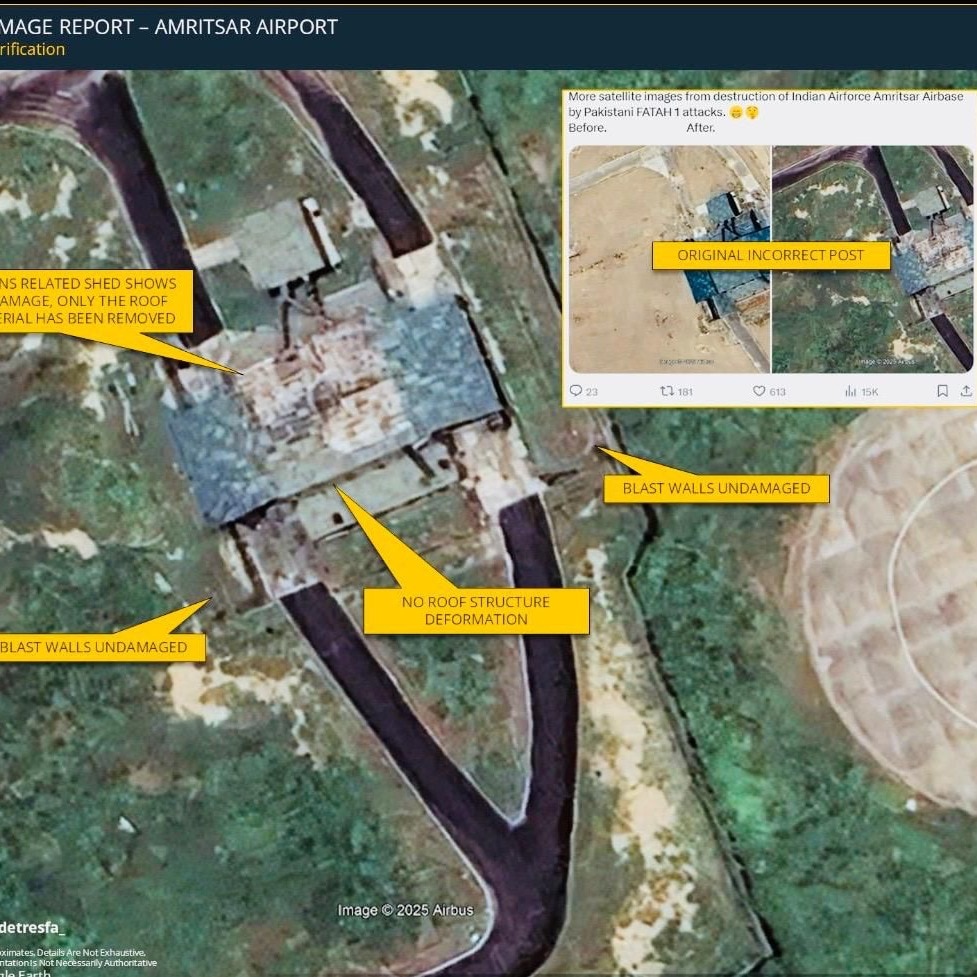Click the 'ORIGINAL INCORRECT POST' banner
Viewport: 977px width, 977px height.
point(771,255)
